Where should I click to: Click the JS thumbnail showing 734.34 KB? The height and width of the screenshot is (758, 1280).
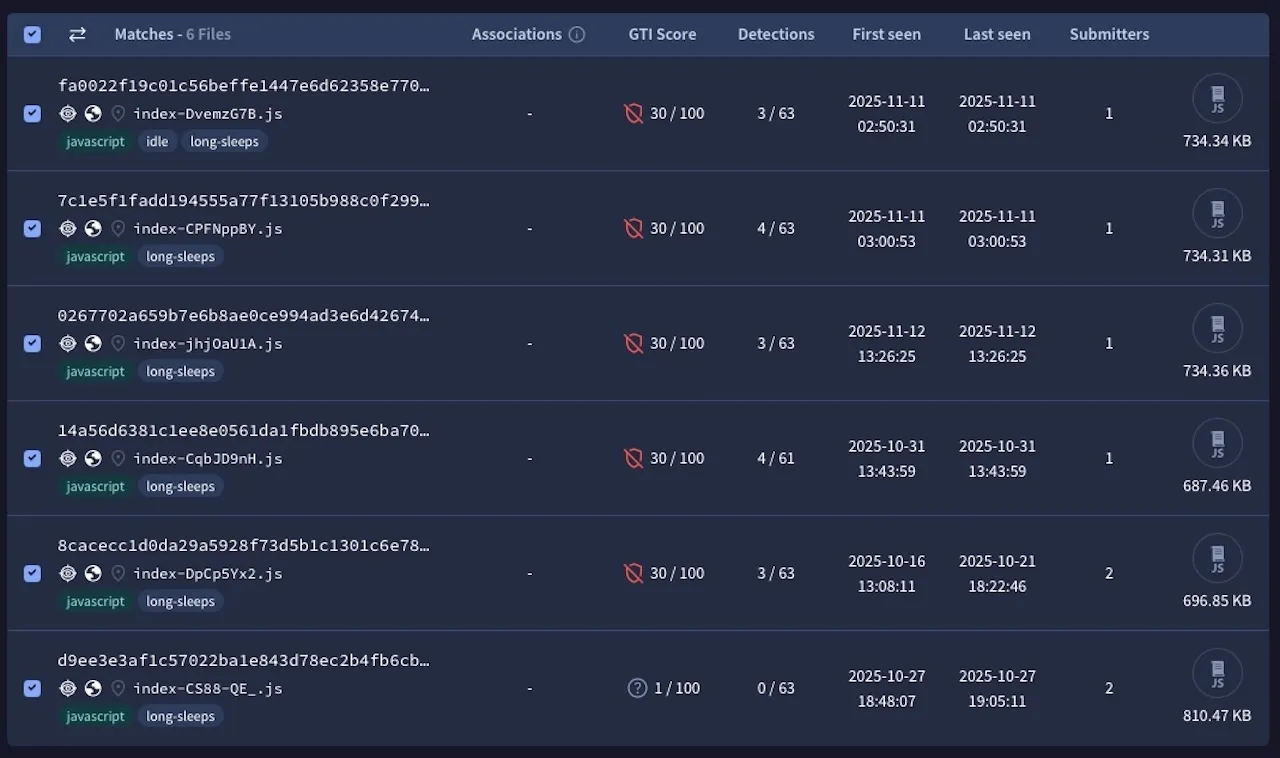tap(1217, 98)
